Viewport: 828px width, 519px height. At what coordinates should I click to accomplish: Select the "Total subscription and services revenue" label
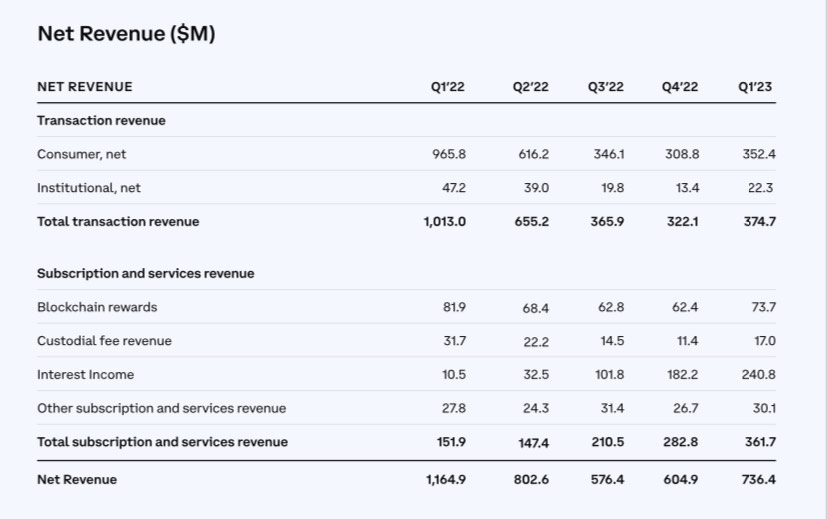162,441
